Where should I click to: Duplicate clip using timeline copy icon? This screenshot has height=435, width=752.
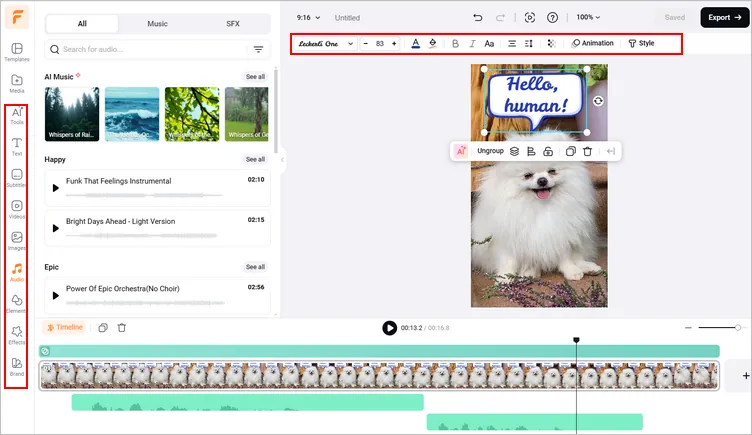[103, 328]
